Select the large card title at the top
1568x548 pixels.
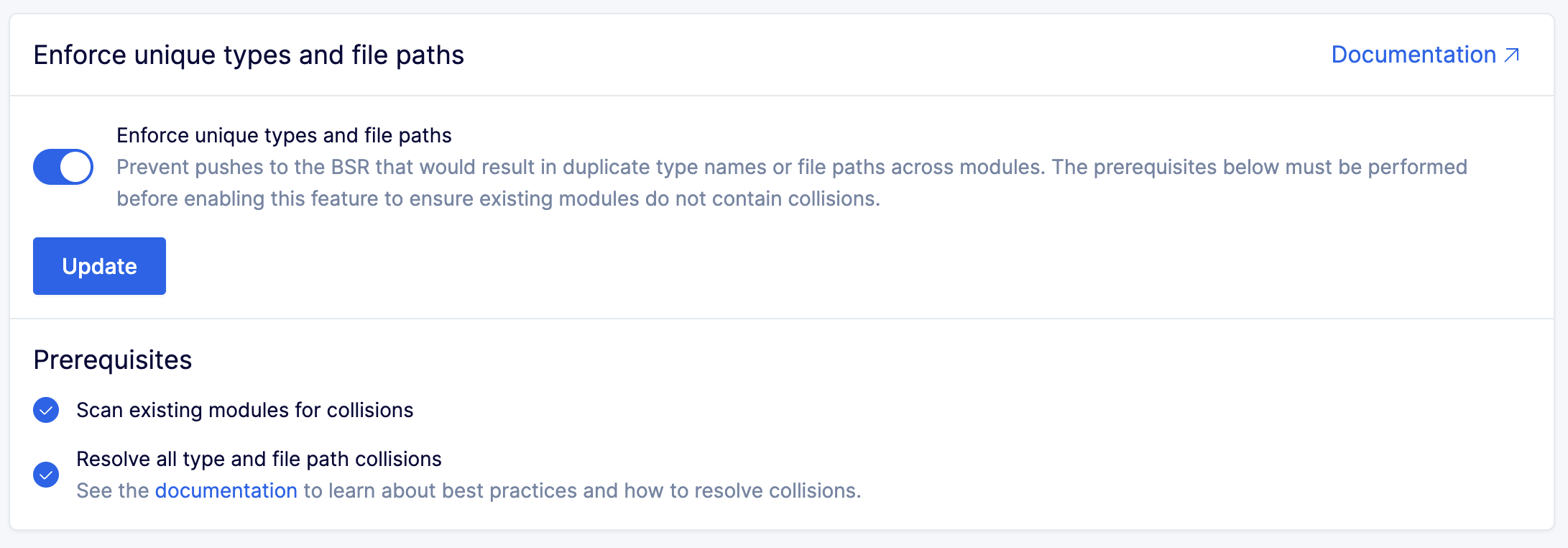(249, 55)
